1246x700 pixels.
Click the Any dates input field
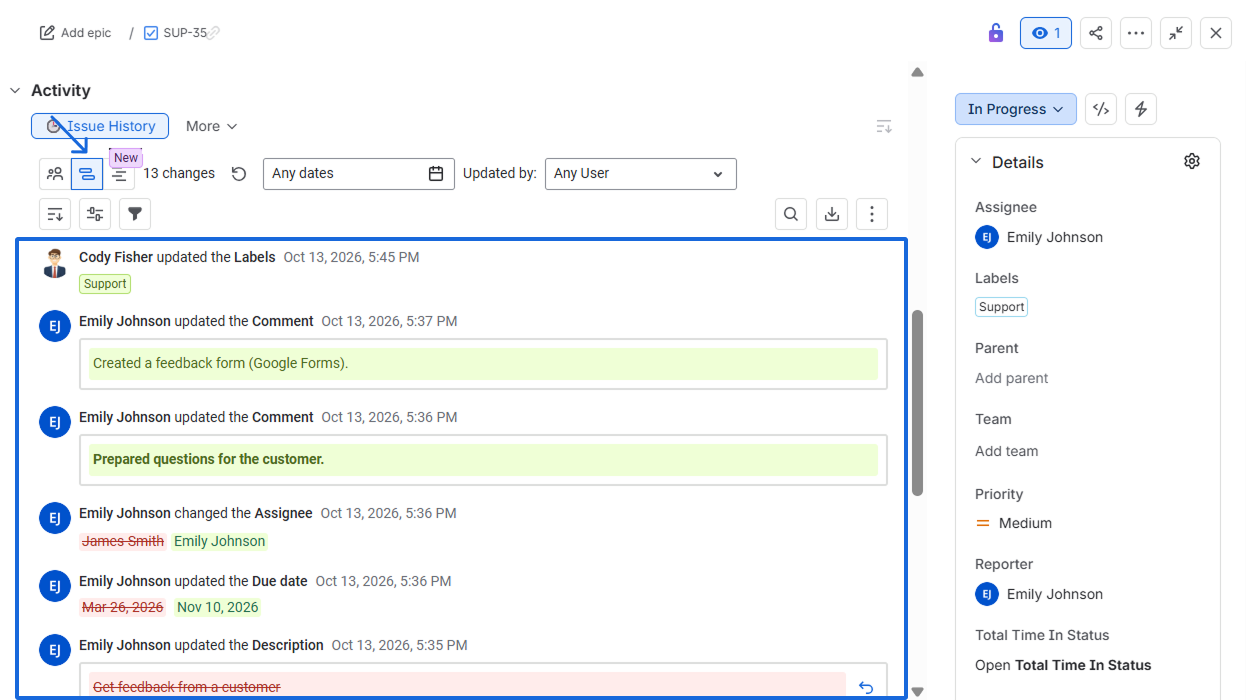coord(359,173)
